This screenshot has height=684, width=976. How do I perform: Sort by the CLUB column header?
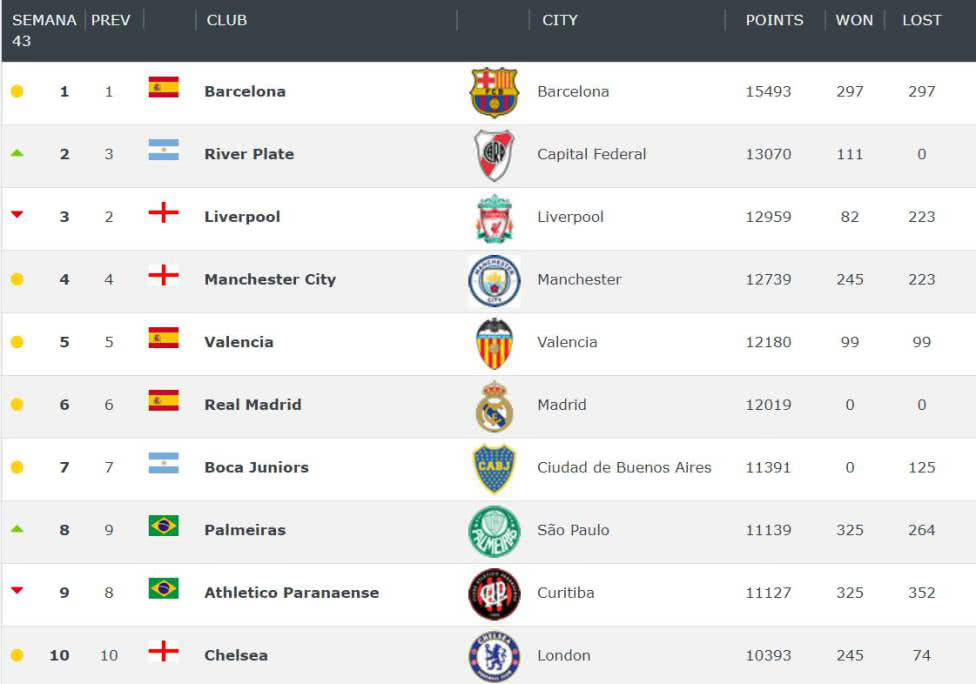[227, 20]
